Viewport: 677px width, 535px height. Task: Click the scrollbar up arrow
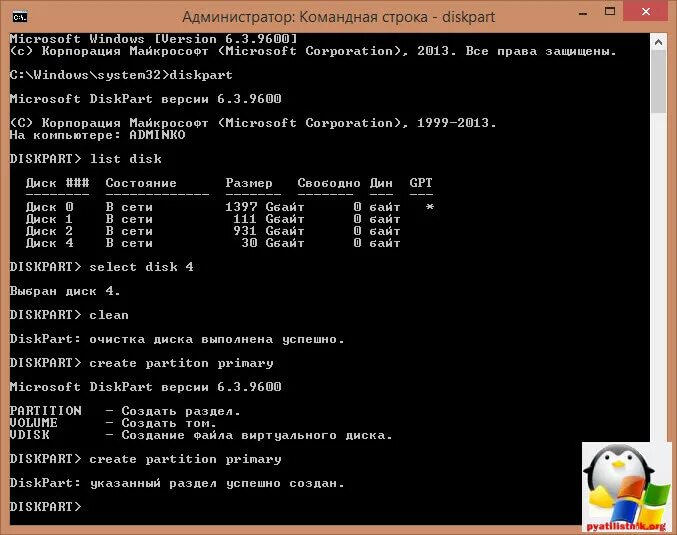(x=658, y=42)
